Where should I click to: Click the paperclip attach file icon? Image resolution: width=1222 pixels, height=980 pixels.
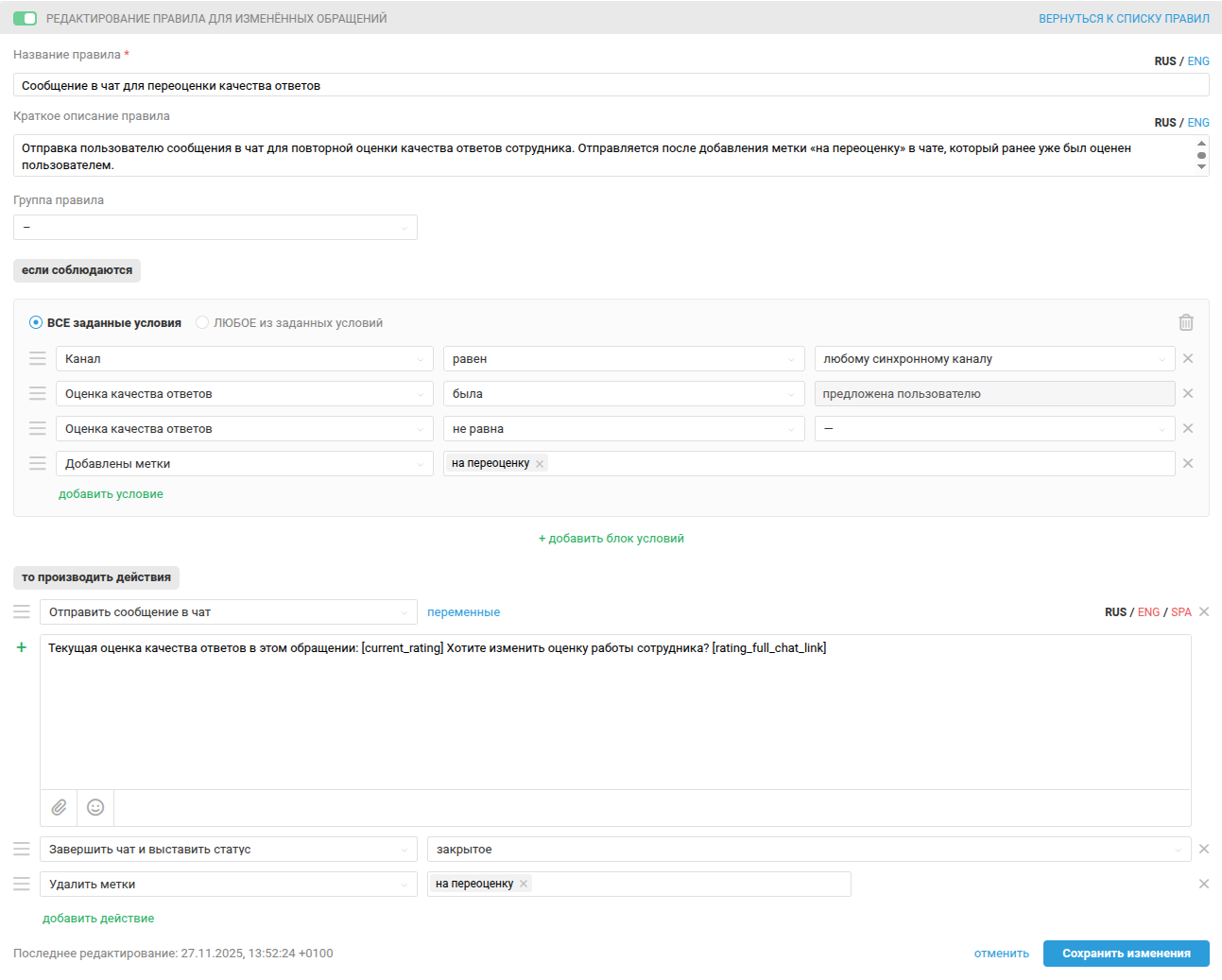pyautogui.click(x=59, y=807)
